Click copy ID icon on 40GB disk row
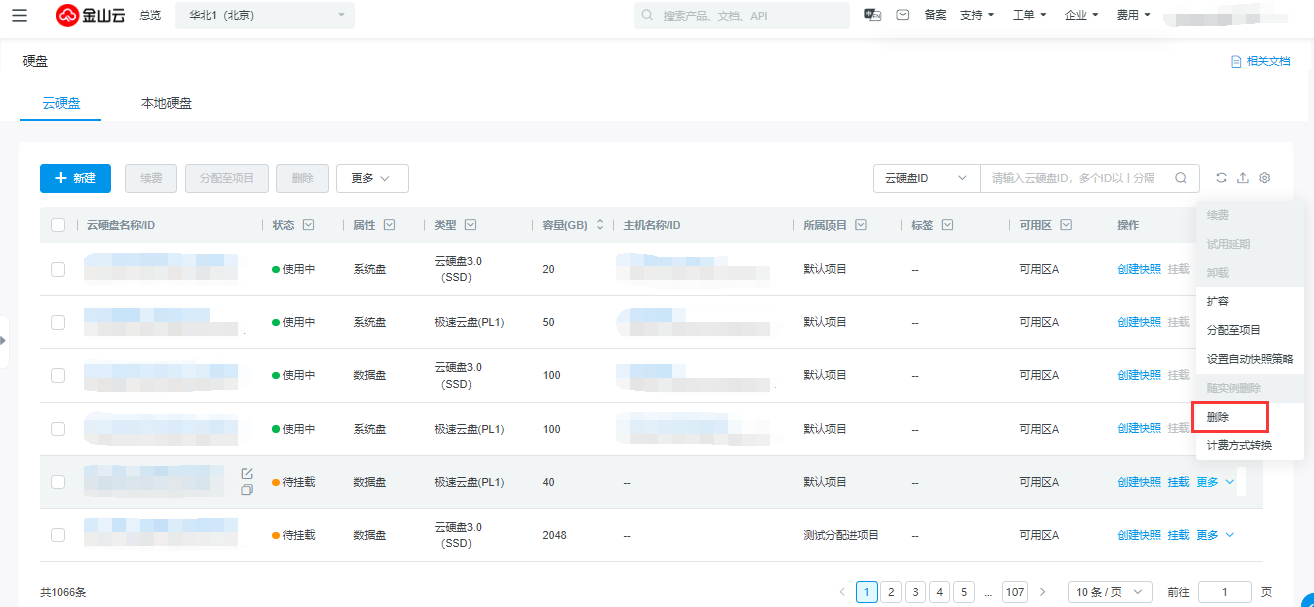The image size is (1314, 607). tap(247, 490)
